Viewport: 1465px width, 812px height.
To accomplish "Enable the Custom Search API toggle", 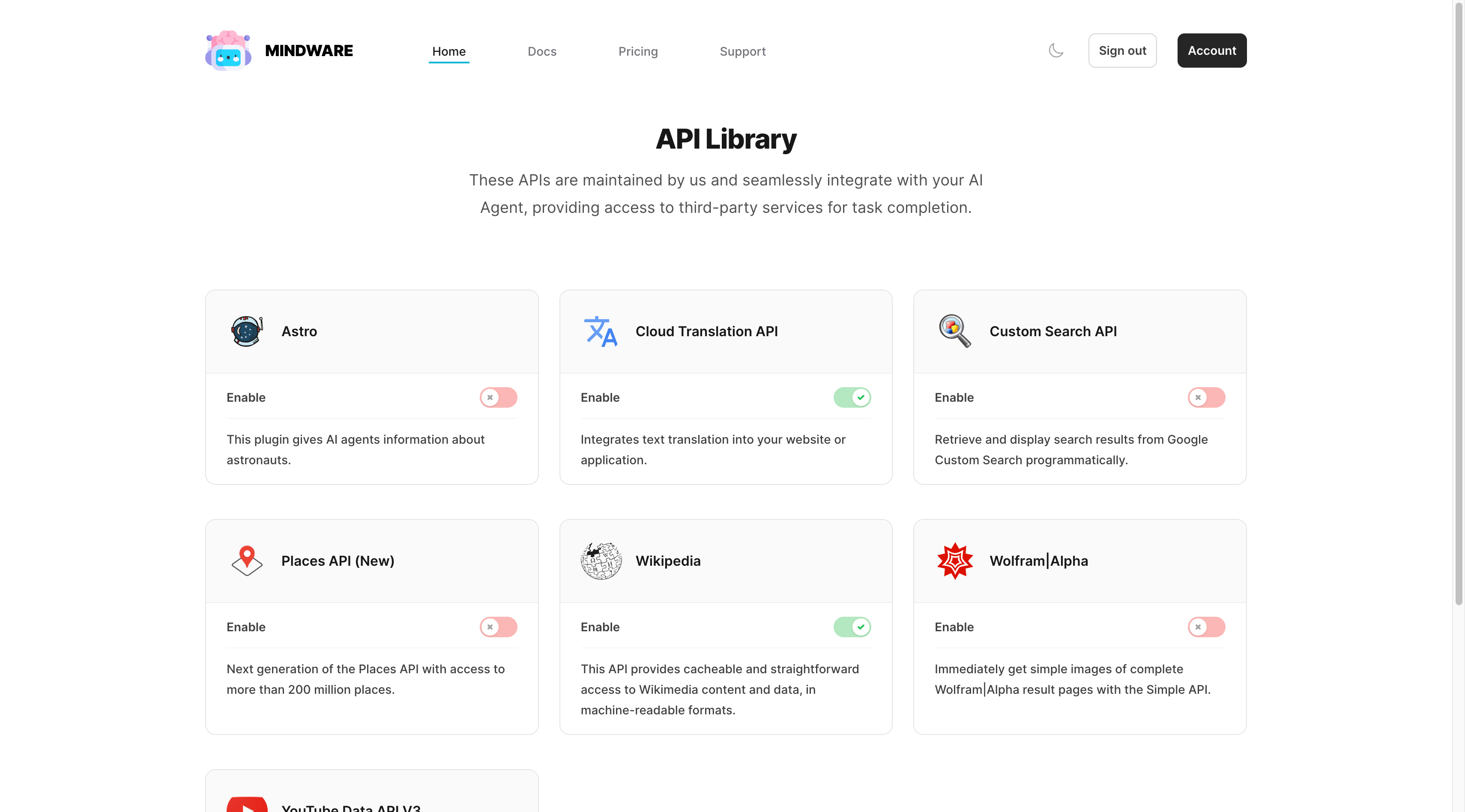I will [x=1206, y=397].
